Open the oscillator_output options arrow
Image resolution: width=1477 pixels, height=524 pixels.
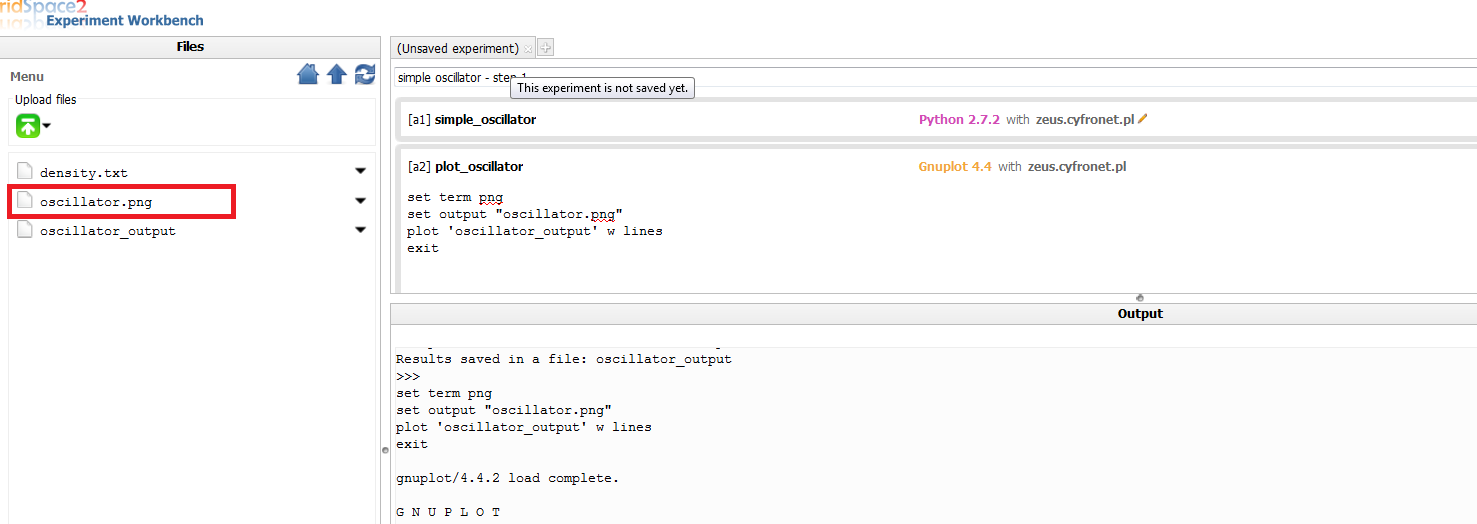pos(361,230)
